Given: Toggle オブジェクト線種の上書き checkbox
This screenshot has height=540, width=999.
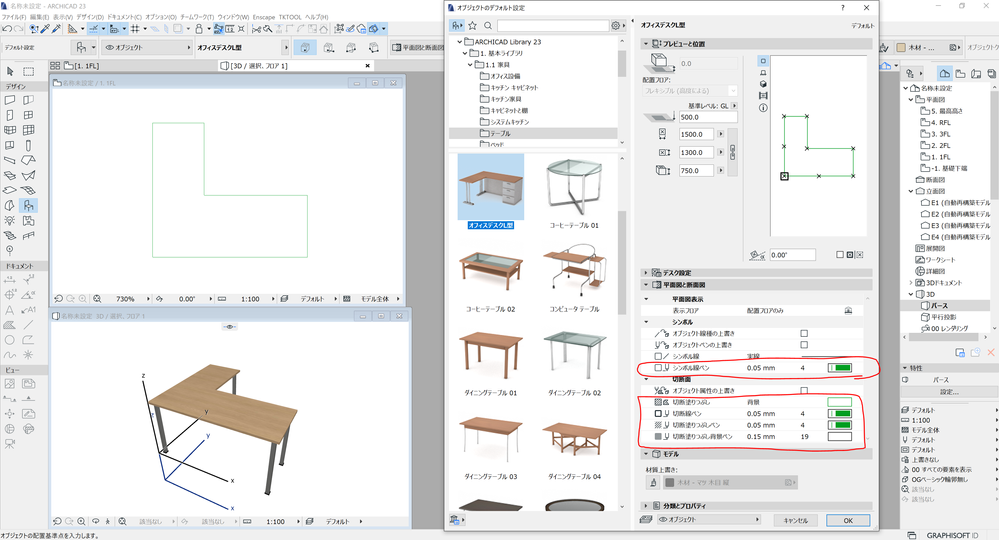Looking at the screenshot, I should click(803, 332).
